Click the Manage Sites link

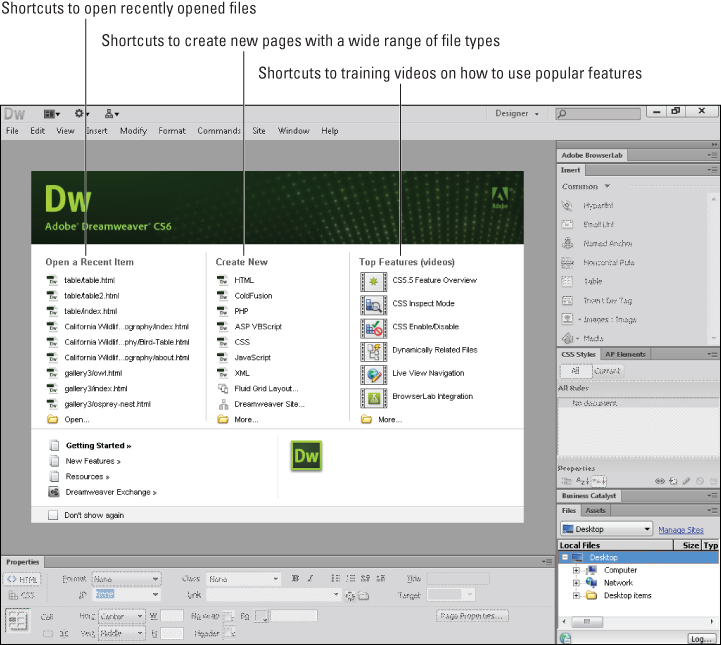681,530
